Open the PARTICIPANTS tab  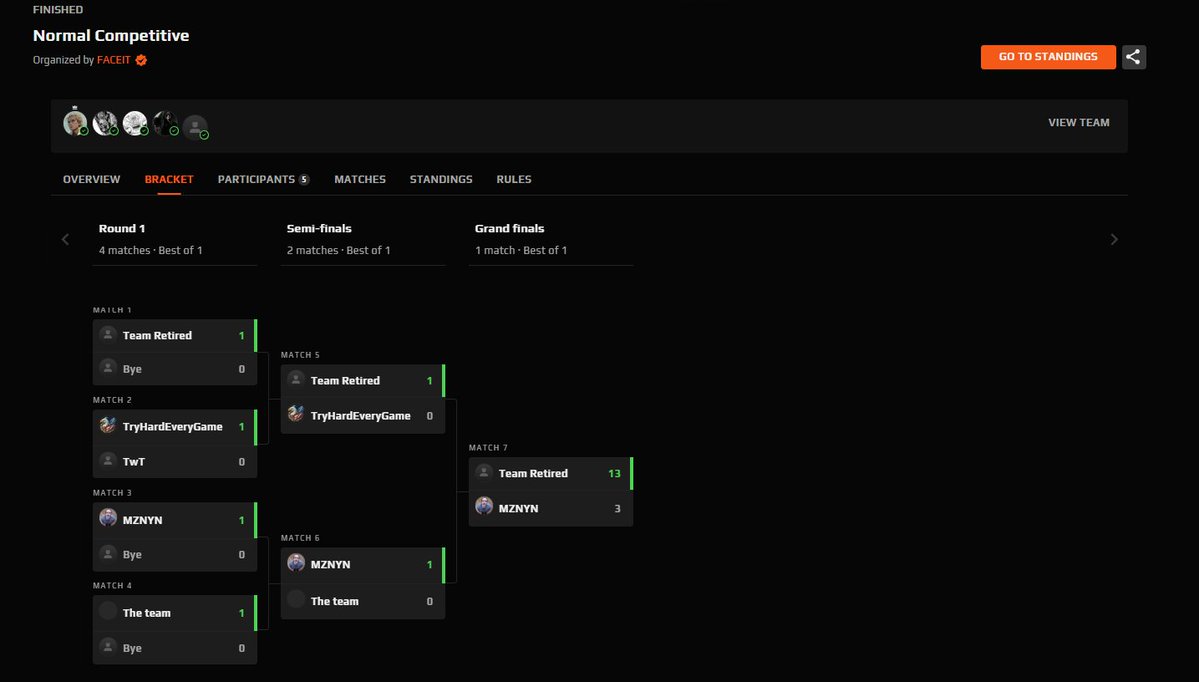(x=263, y=179)
